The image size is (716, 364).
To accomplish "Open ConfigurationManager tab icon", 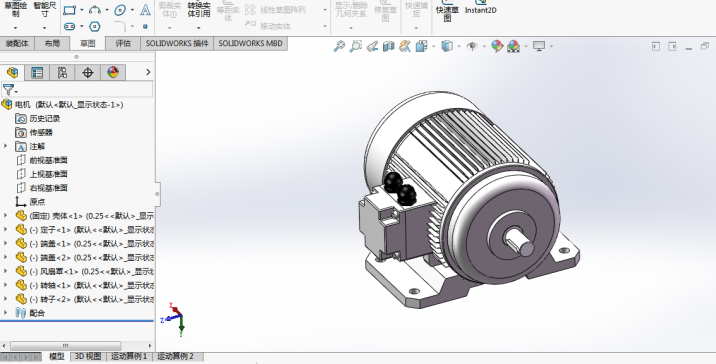I will 62,72.
